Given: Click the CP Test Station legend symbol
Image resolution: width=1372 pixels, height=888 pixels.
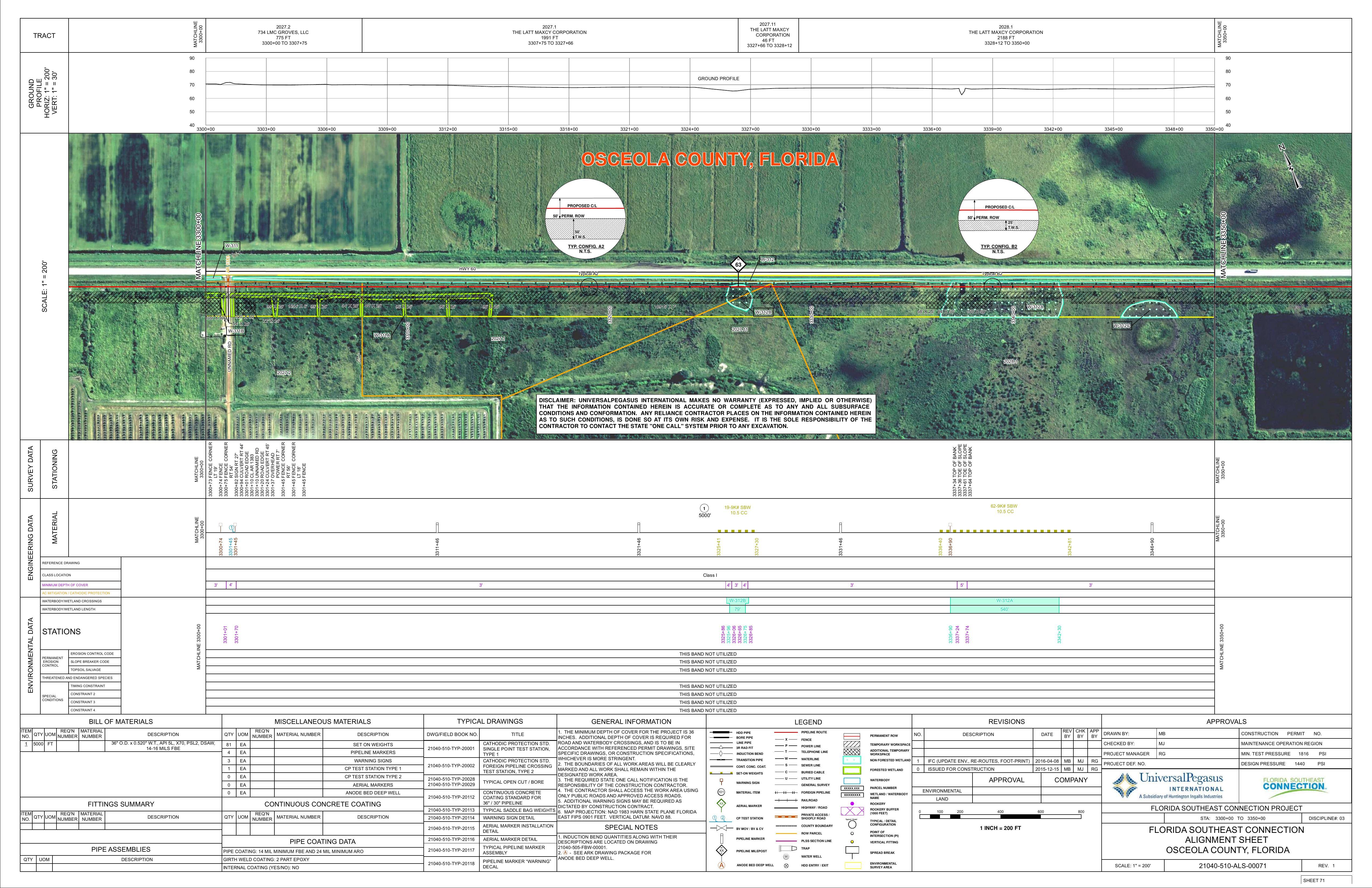Looking at the screenshot, I should [721, 818].
